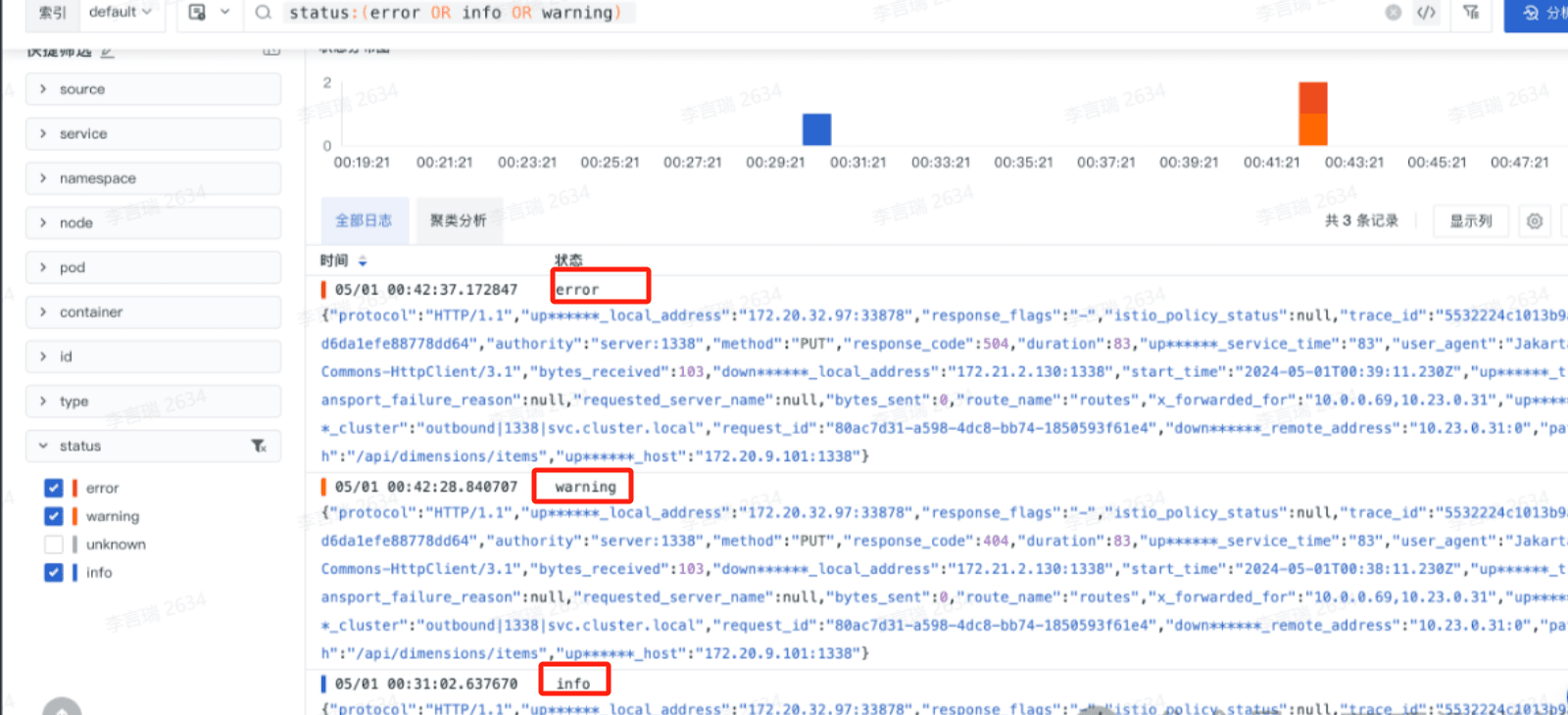The height and width of the screenshot is (715, 1568).
Task: Open the filter funnel icon in toolbar
Action: point(1471,13)
